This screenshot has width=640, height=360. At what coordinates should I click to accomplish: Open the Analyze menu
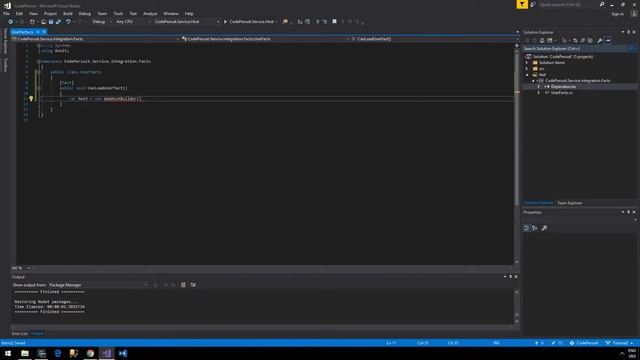coord(150,13)
